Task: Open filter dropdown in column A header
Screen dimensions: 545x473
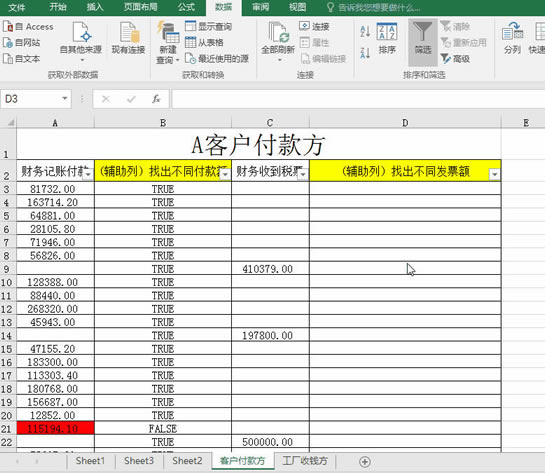Action: tap(88, 174)
